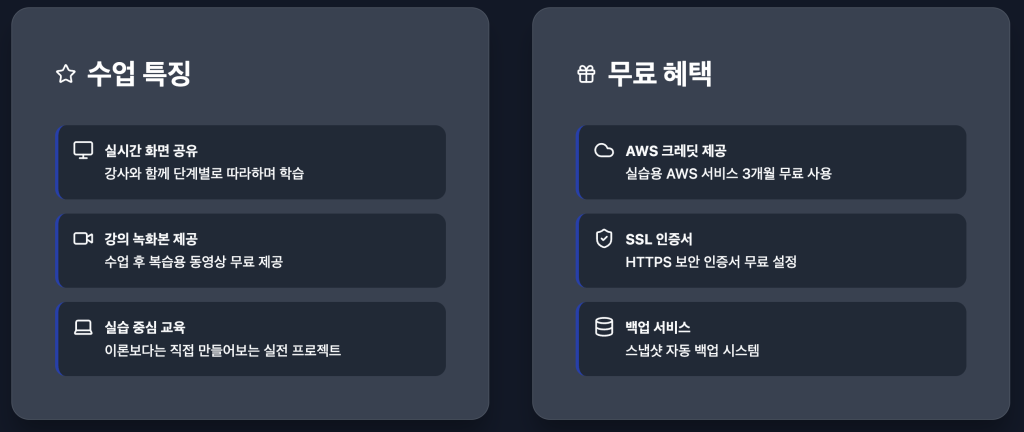Click the database icon for 백업 서비스
This screenshot has width=1024, height=432.
[x=604, y=327]
